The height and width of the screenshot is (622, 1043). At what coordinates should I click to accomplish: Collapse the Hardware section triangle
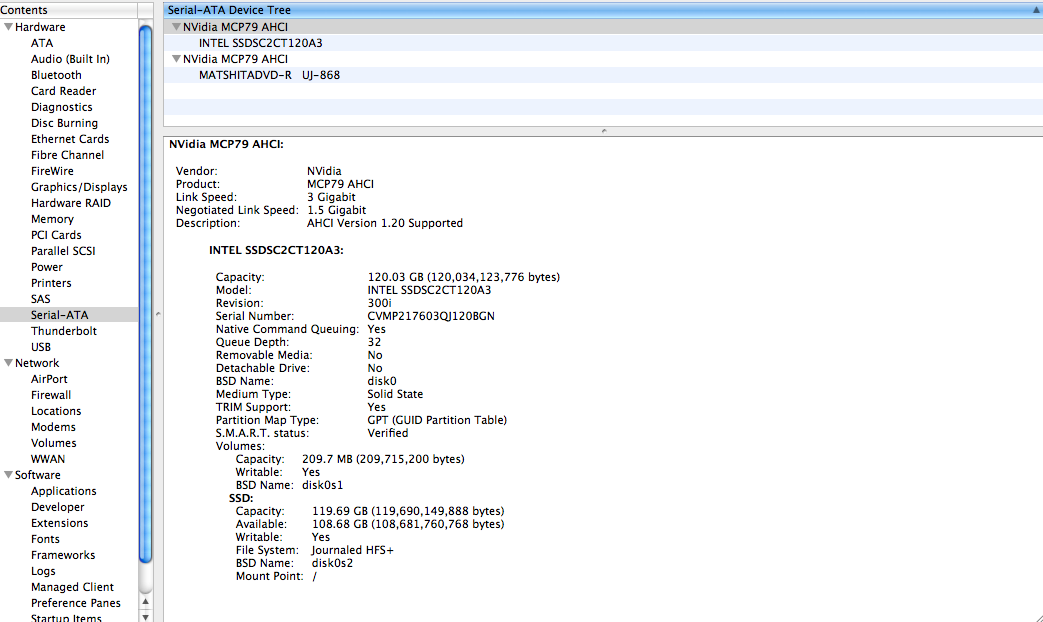pyautogui.click(x=9, y=27)
